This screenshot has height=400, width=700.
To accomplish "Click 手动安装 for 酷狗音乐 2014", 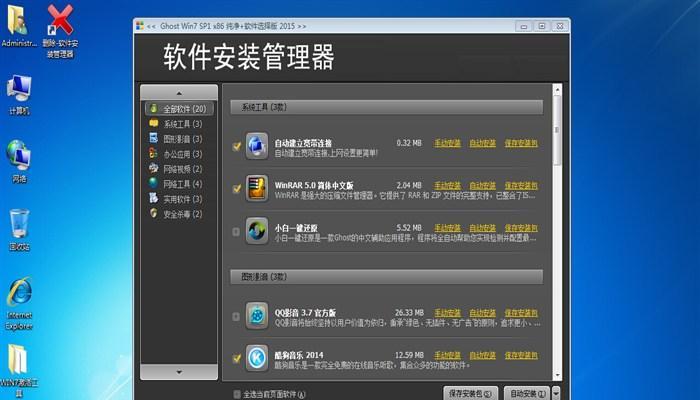I will [447, 355].
